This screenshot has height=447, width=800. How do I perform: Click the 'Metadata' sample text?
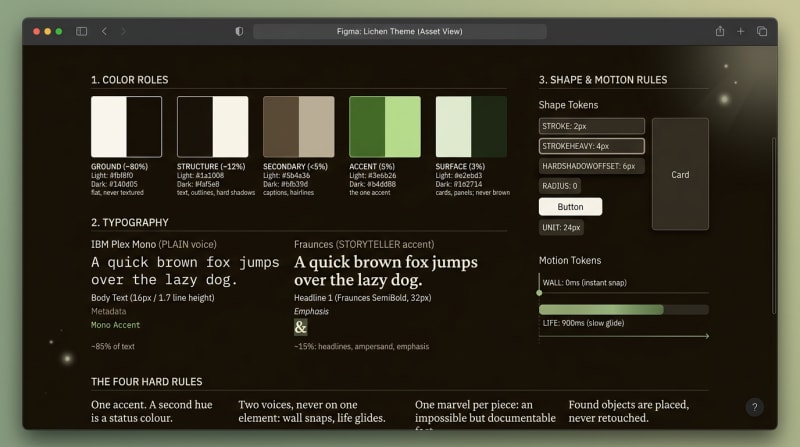click(x=109, y=311)
